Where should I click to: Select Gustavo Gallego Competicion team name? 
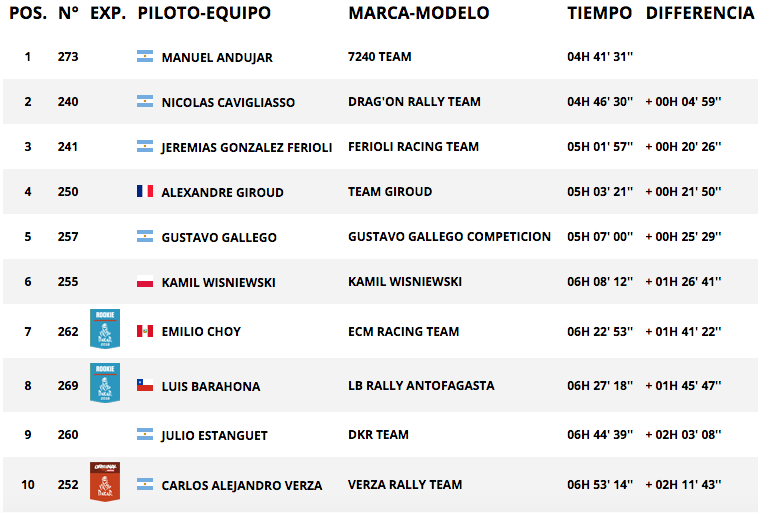[x=449, y=237]
